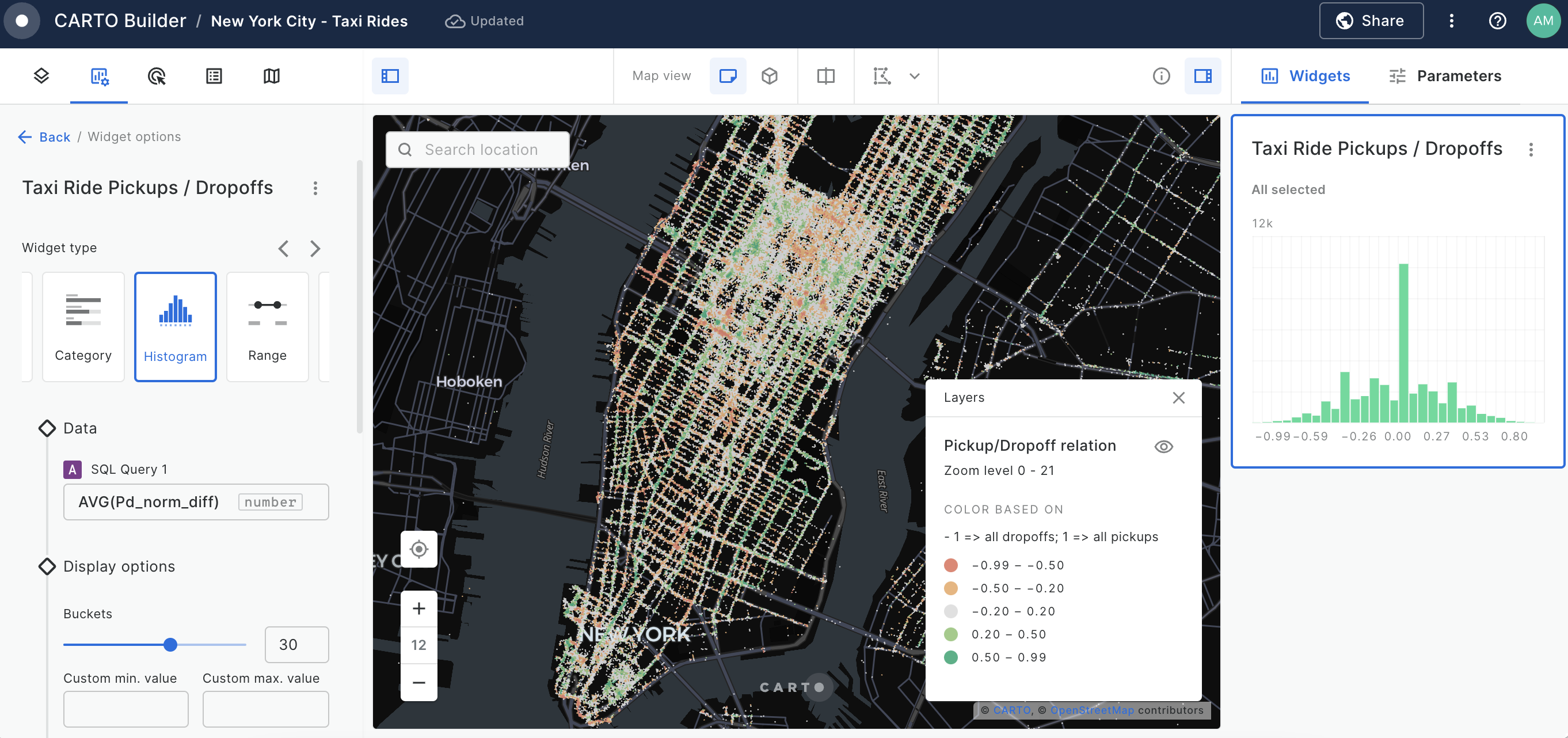Open the Legend list icon
Screen dimensions: 1568x738
(214, 76)
